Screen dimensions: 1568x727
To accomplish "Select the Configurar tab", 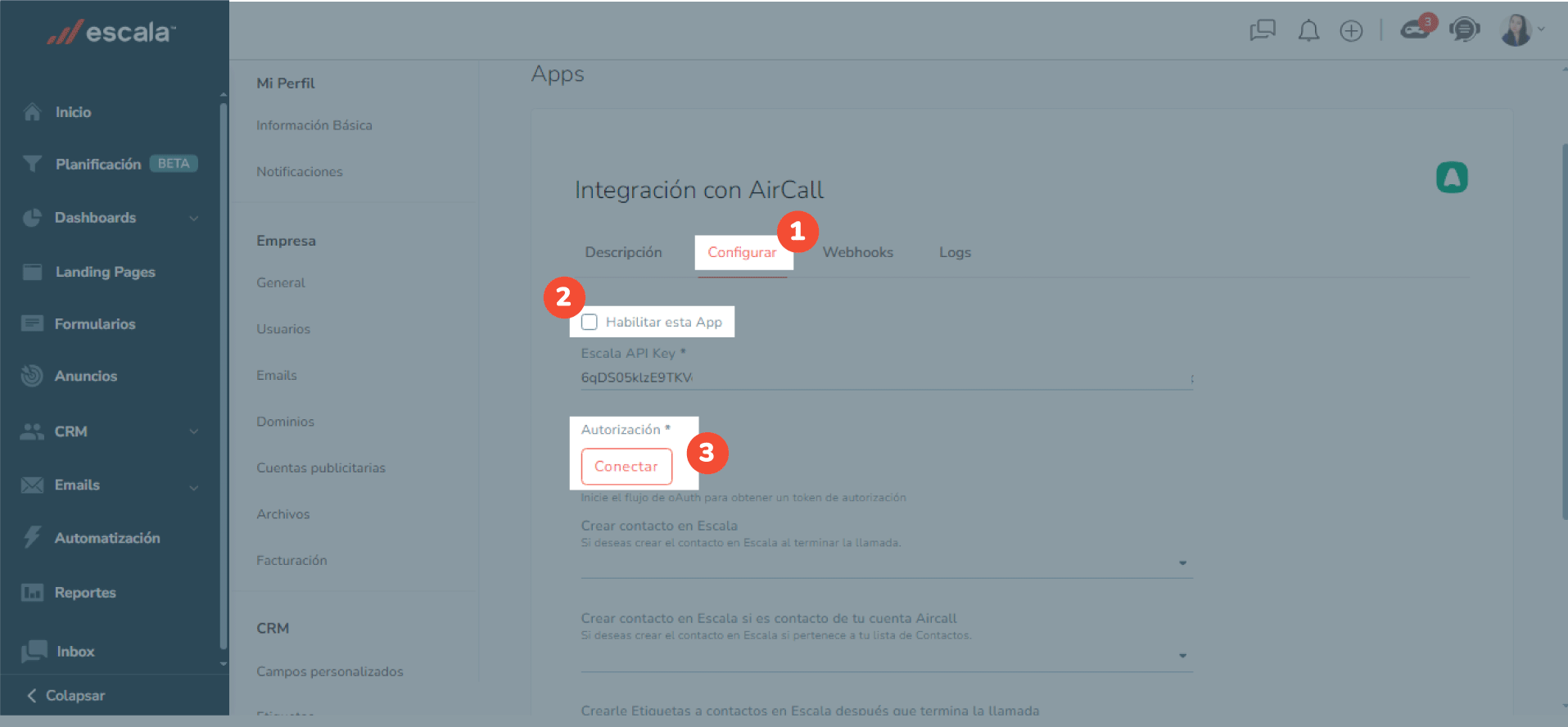I will [742, 252].
